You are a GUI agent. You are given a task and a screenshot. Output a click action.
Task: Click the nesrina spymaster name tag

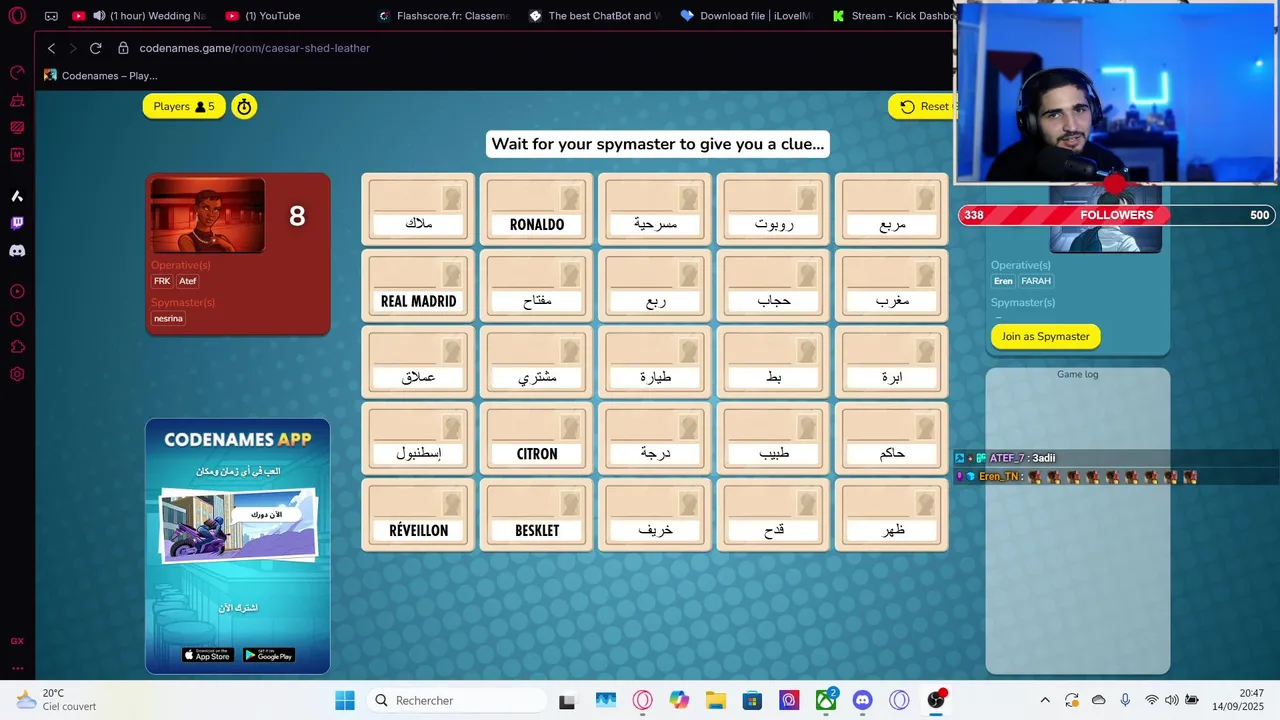click(x=168, y=318)
